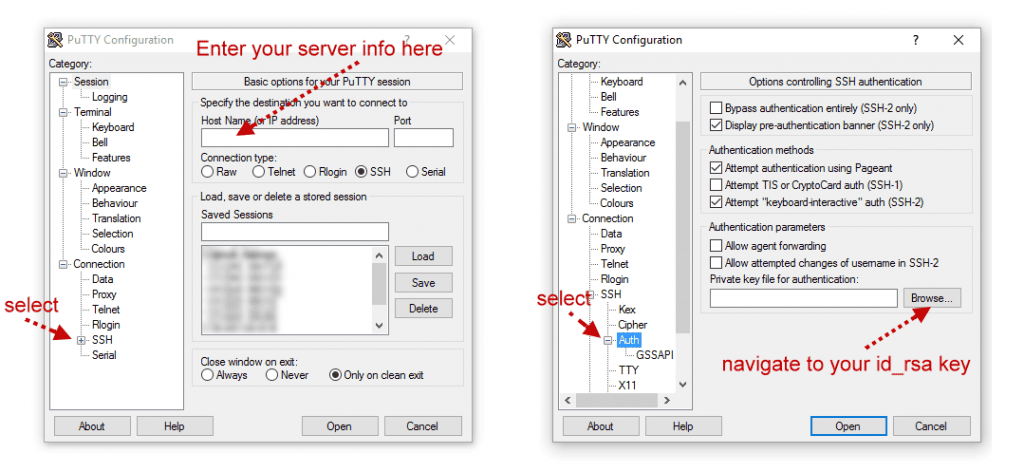Choose Only on clean exit option

[x=335, y=375]
